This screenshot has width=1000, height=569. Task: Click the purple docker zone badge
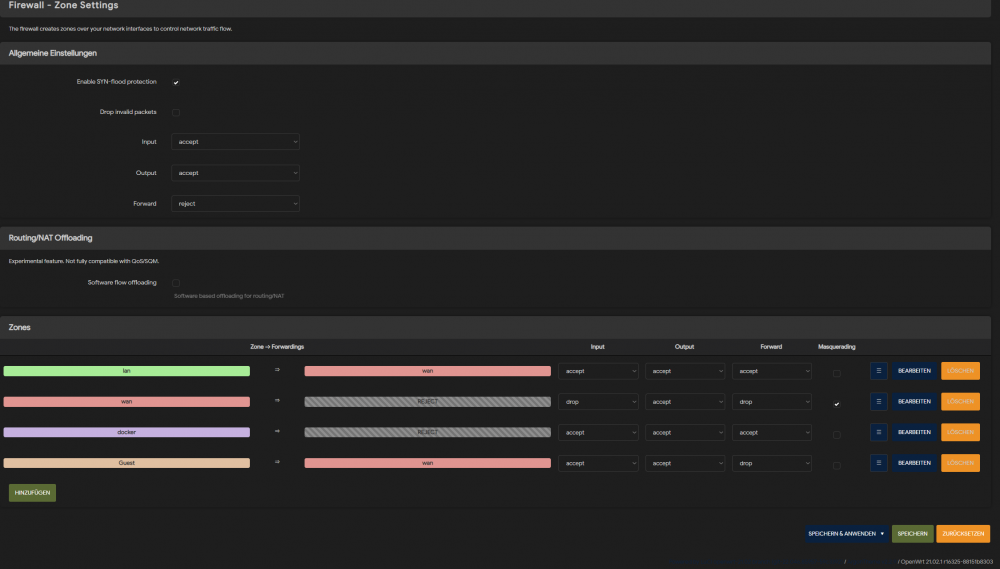pyautogui.click(x=126, y=432)
